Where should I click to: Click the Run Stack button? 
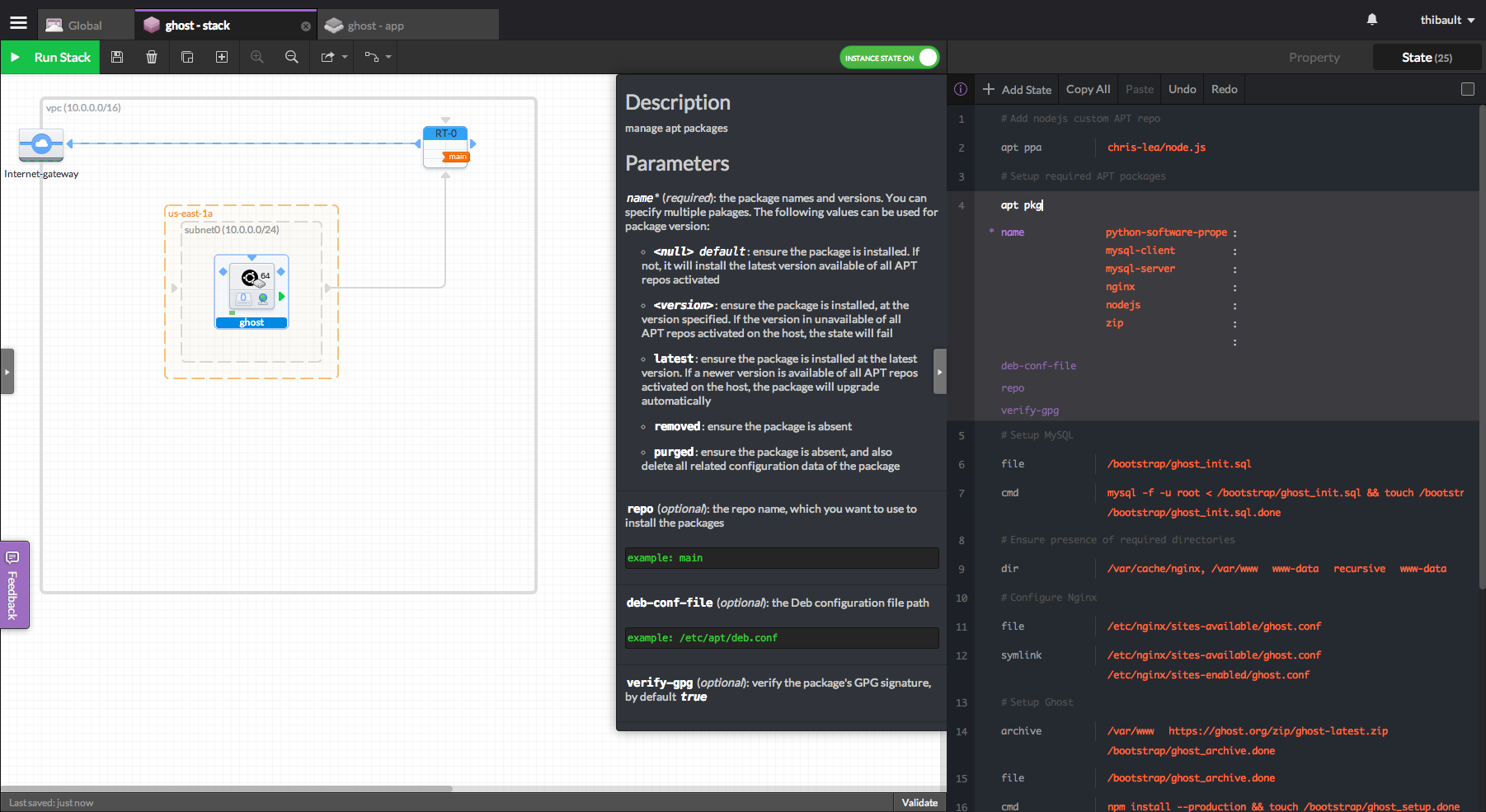click(x=50, y=58)
